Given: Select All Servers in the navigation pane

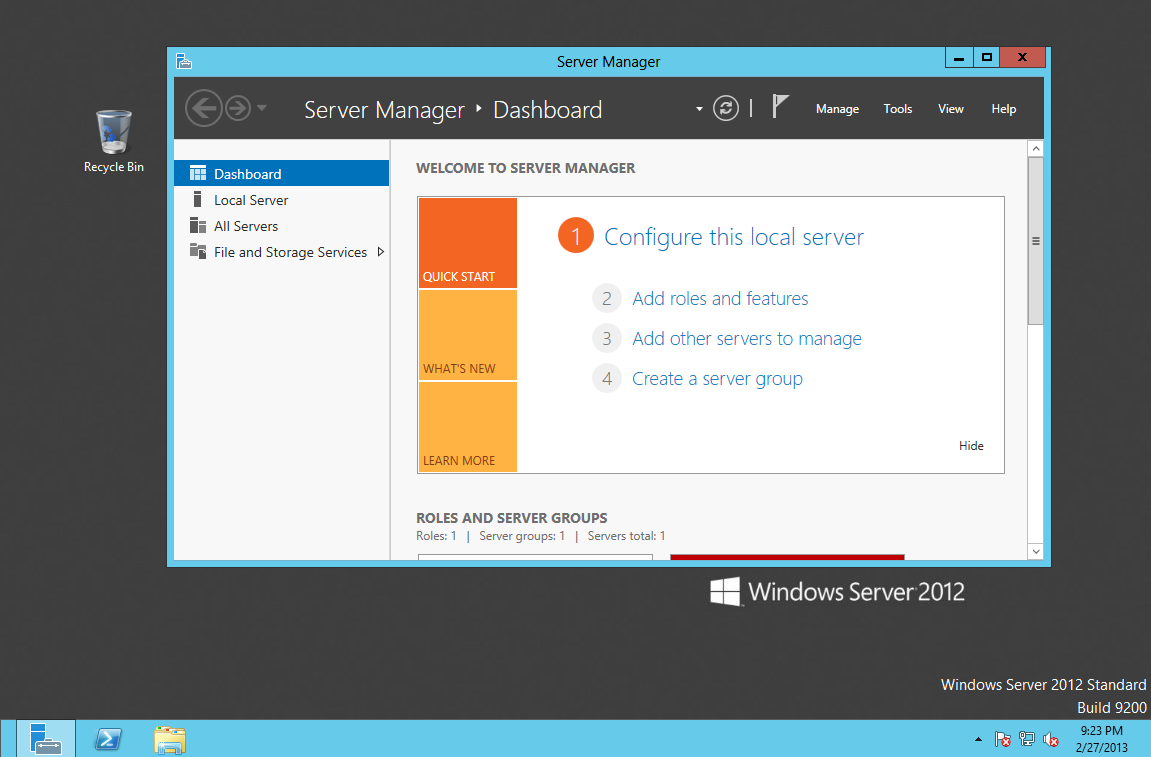Looking at the screenshot, I should coord(282,226).
